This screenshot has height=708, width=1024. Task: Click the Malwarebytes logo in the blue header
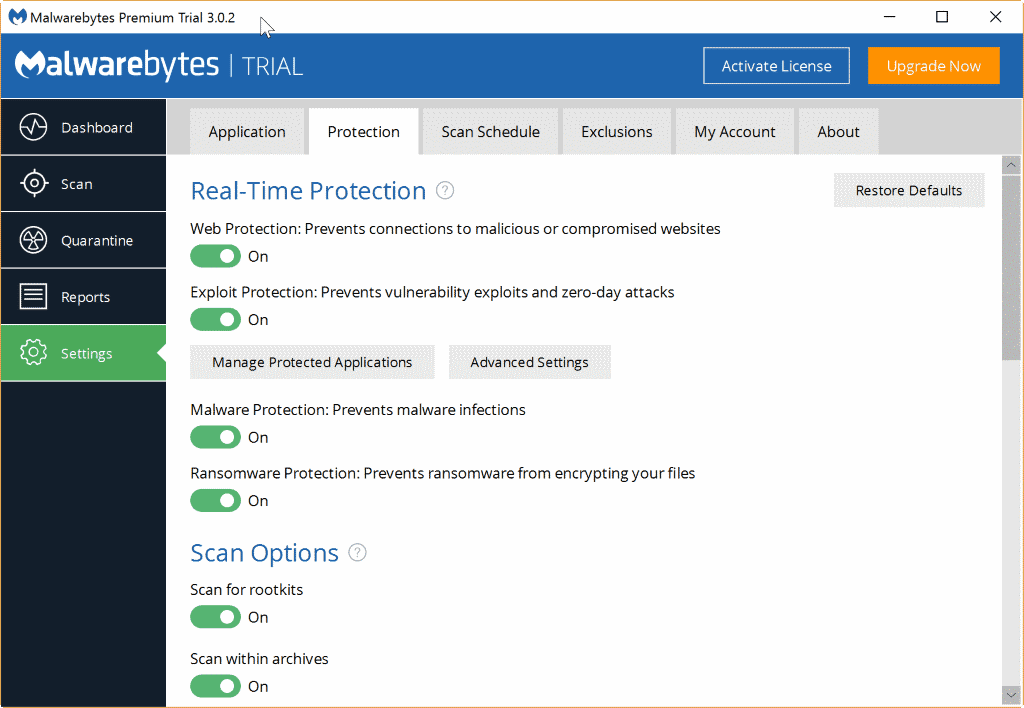[x=117, y=65]
